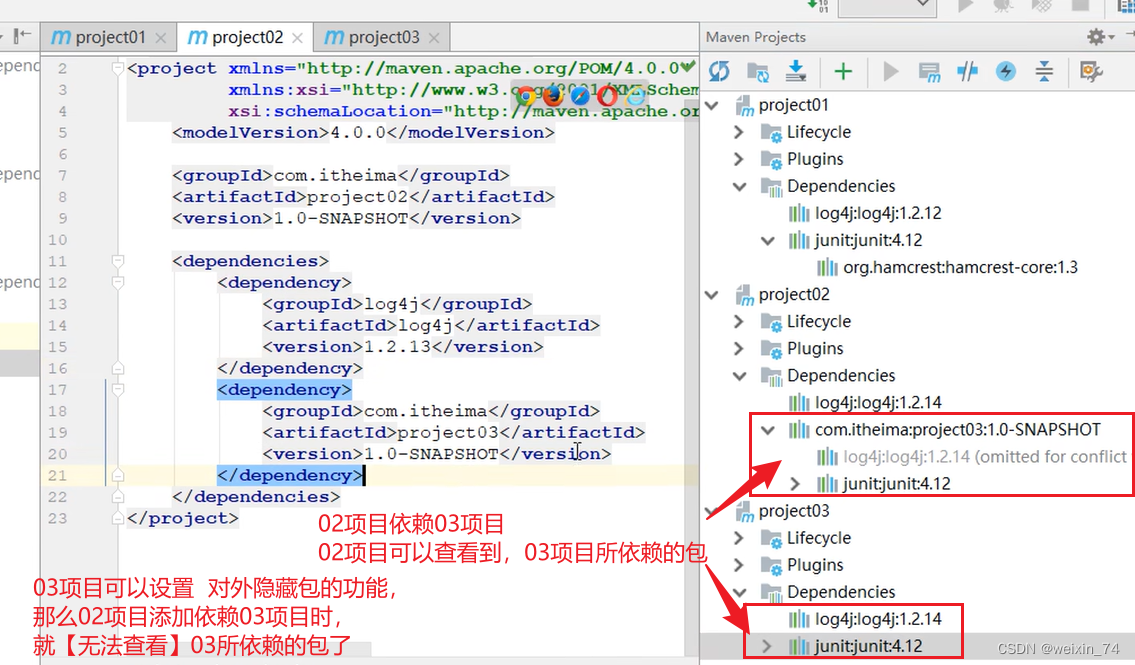Toggle Skip Tests mode lightning icon

click(1005, 71)
